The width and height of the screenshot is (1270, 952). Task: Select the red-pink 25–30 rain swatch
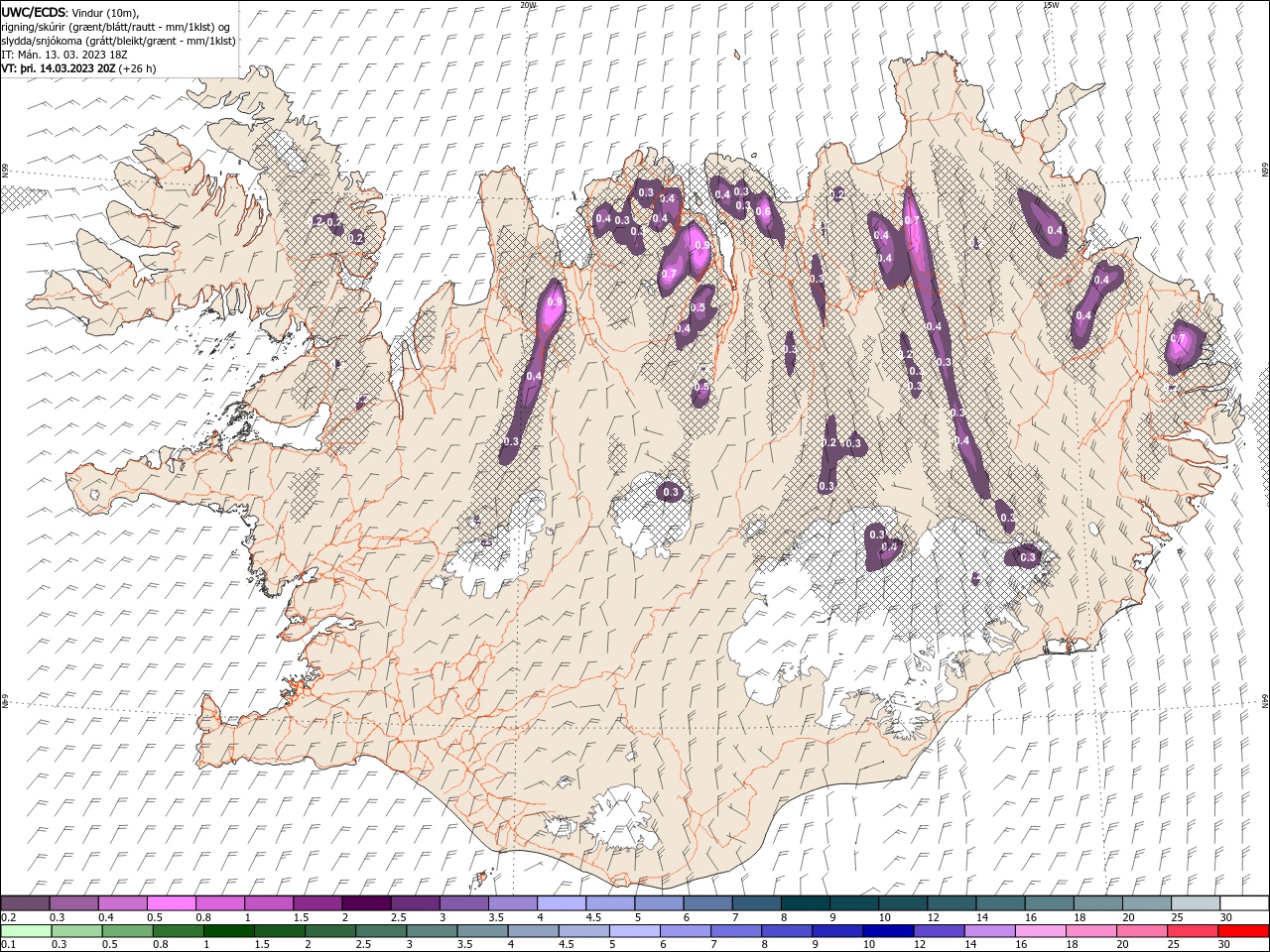coord(1193,931)
